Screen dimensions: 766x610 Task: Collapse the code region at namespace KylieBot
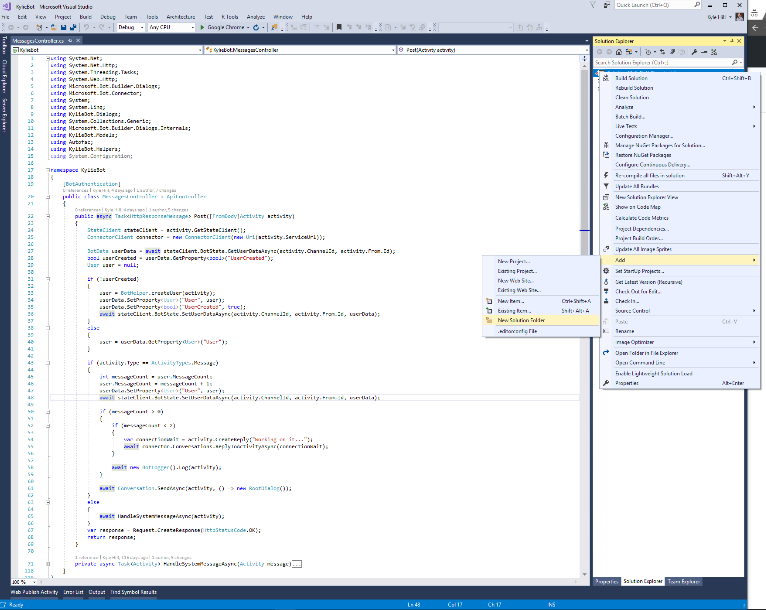coord(48,171)
